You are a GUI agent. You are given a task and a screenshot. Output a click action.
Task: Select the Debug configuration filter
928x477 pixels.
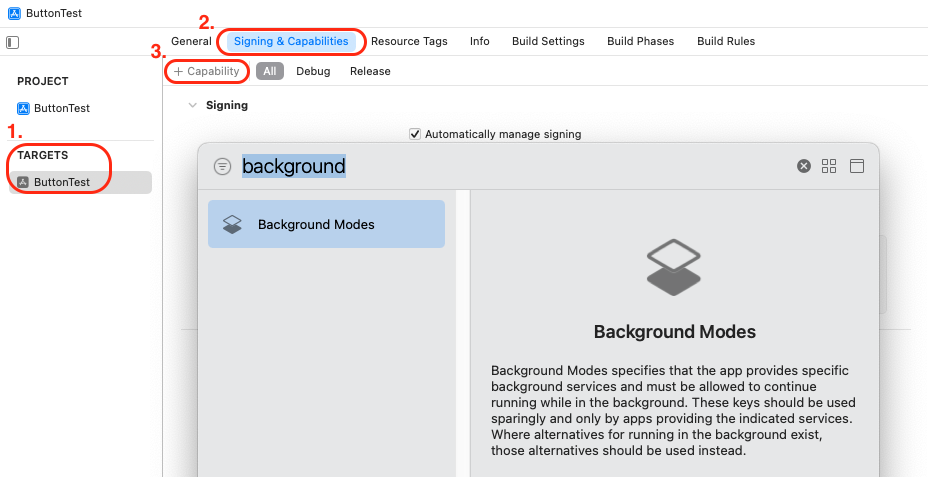point(313,71)
